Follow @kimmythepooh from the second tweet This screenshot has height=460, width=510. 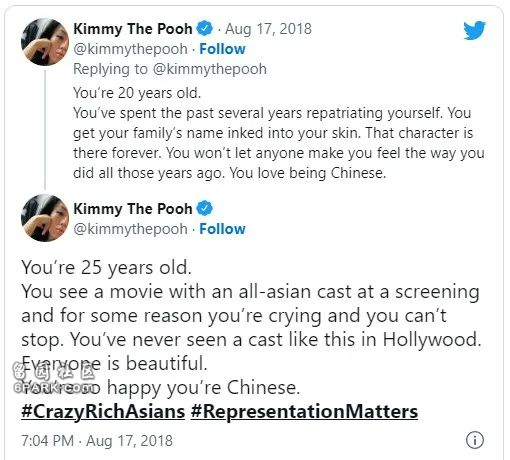[x=222, y=229]
